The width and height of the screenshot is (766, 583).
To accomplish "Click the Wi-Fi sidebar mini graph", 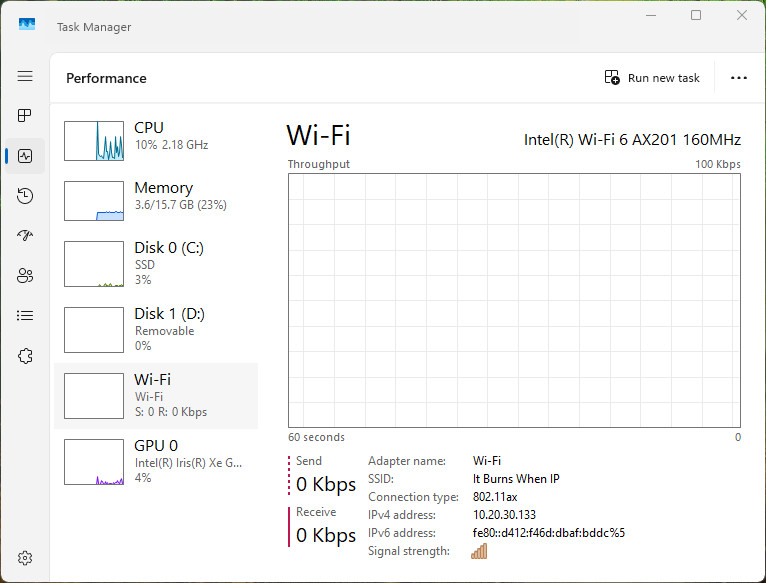I will tap(94, 396).
